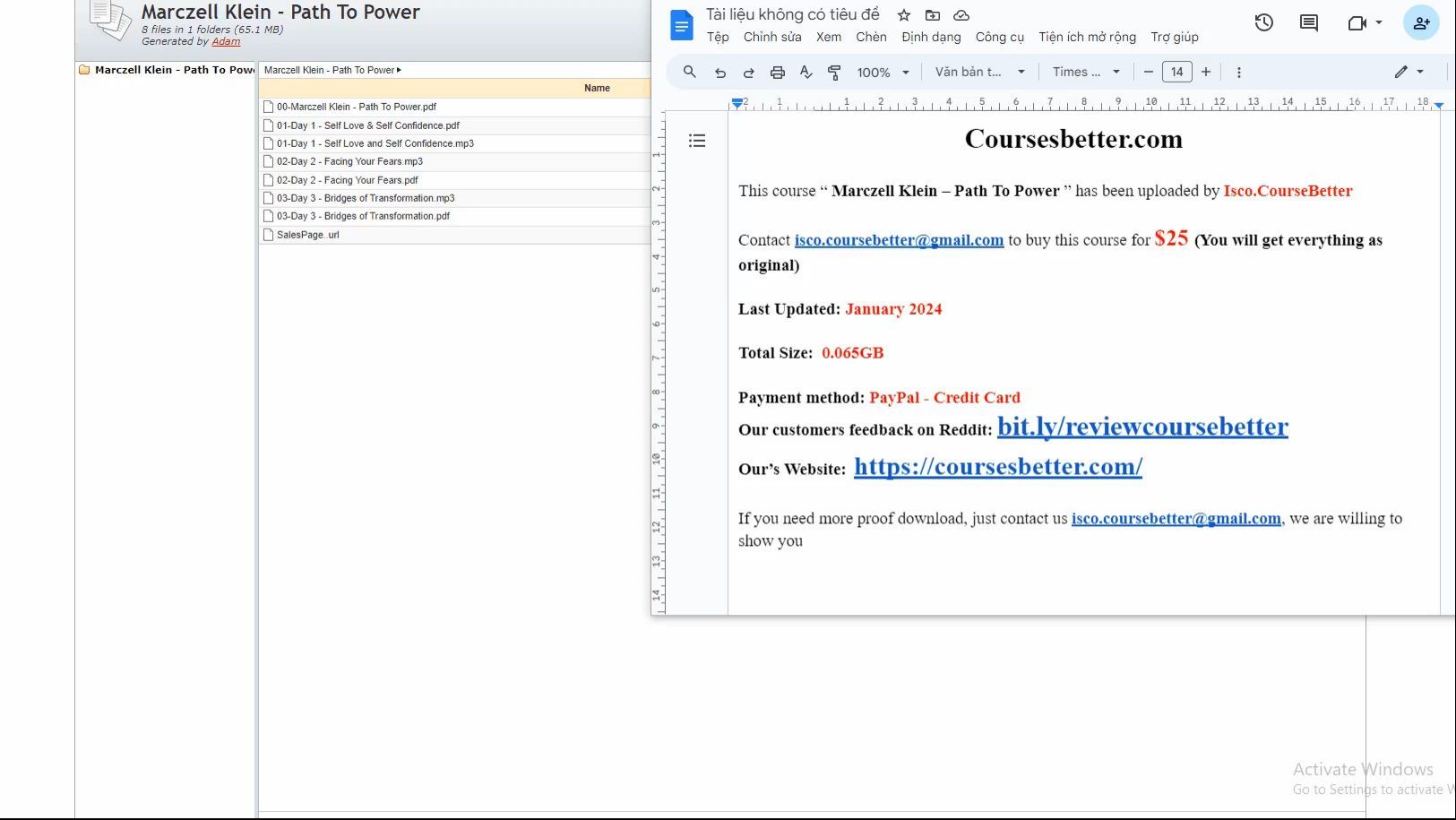The height and width of the screenshot is (820, 1456).
Task: Open the Times font dropdown
Action: coord(1086,73)
